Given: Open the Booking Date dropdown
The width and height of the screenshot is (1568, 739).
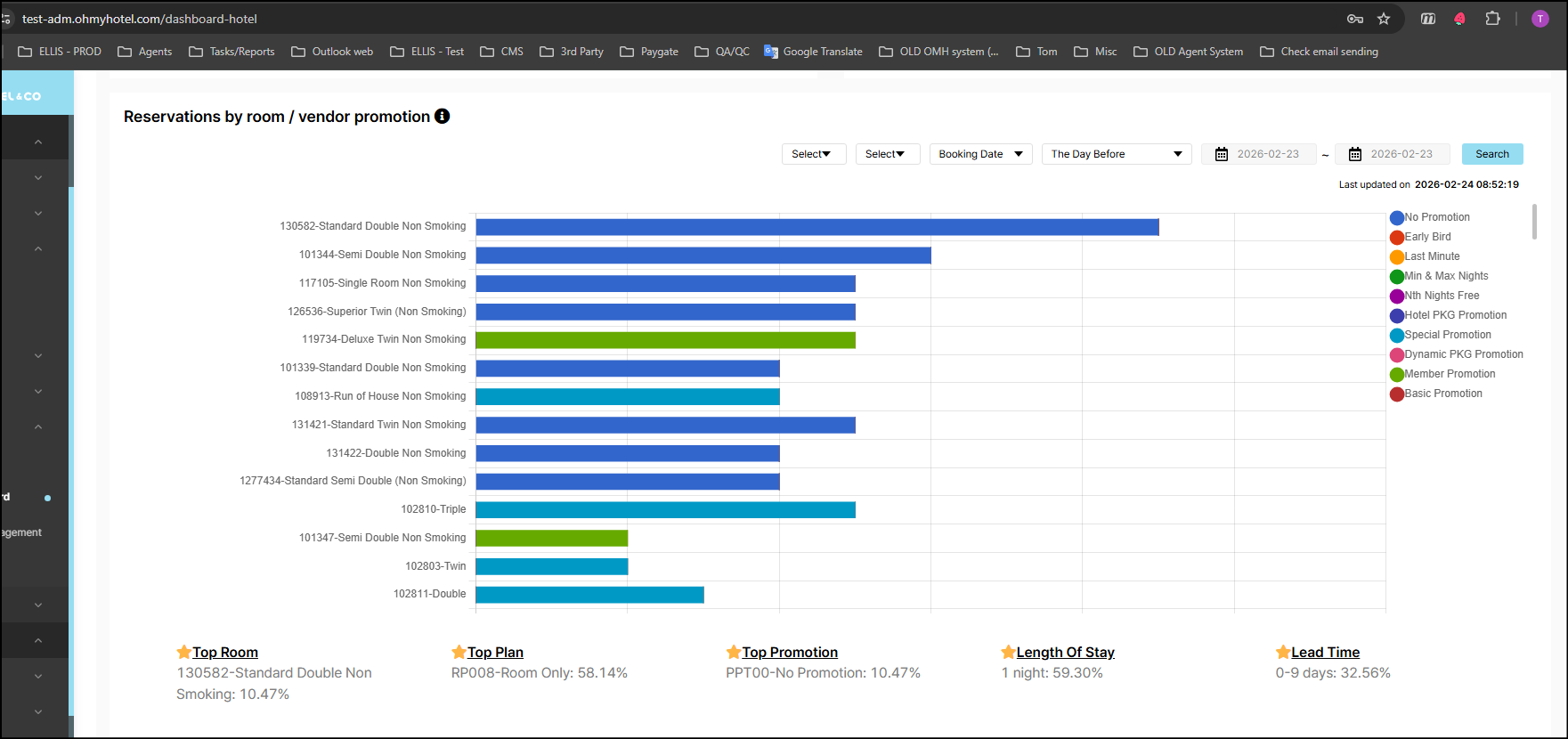Looking at the screenshot, I should click(x=980, y=154).
